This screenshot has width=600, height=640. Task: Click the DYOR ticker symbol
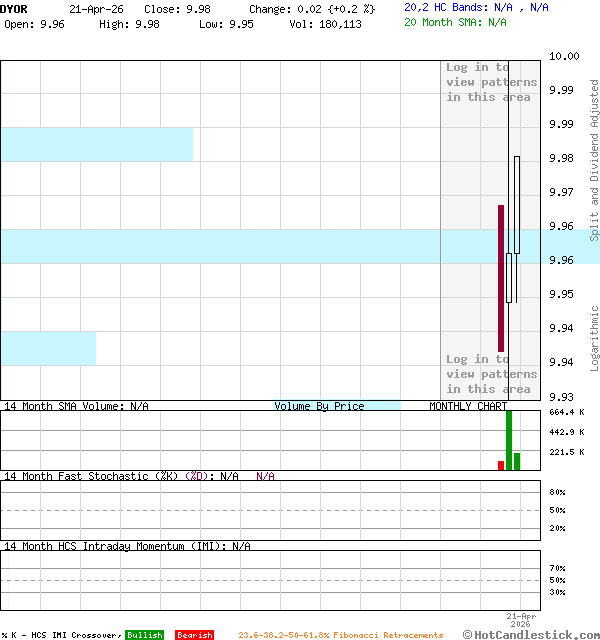click(x=15, y=8)
